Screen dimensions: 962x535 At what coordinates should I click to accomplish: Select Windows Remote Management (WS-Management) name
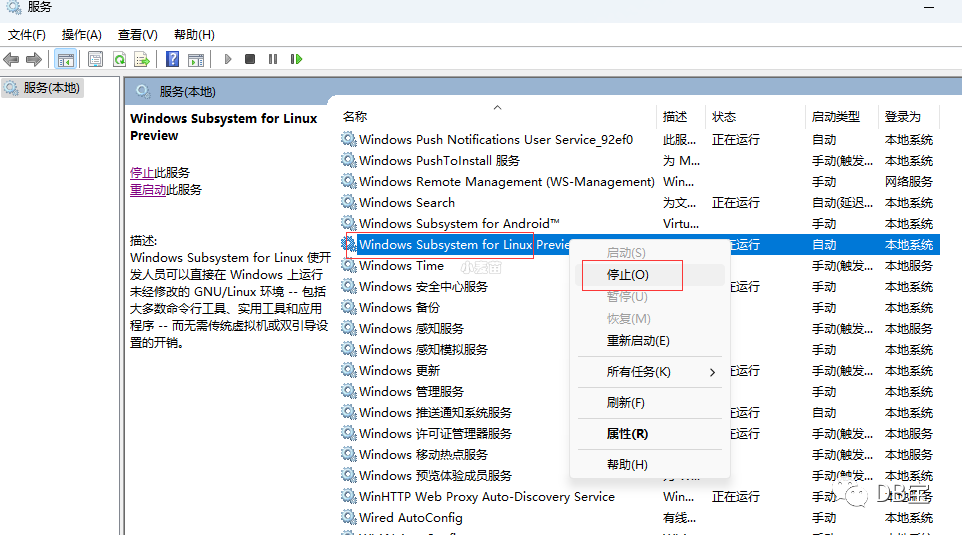tap(507, 182)
